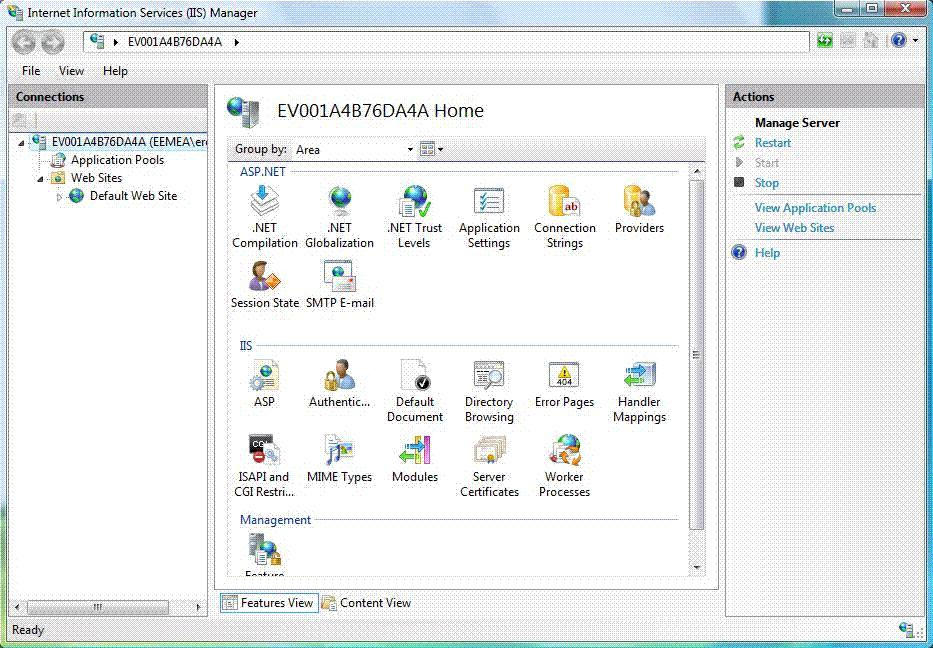Screen dimensions: 933x648
Task: Open the .NET Compilation feature
Action: [265, 217]
